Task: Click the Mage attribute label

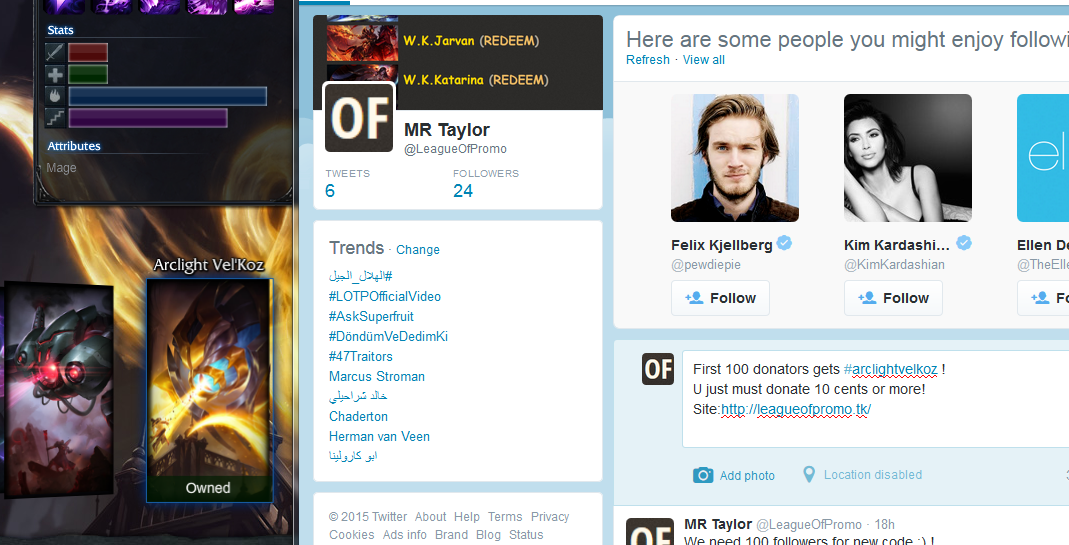Action: (61, 168)
